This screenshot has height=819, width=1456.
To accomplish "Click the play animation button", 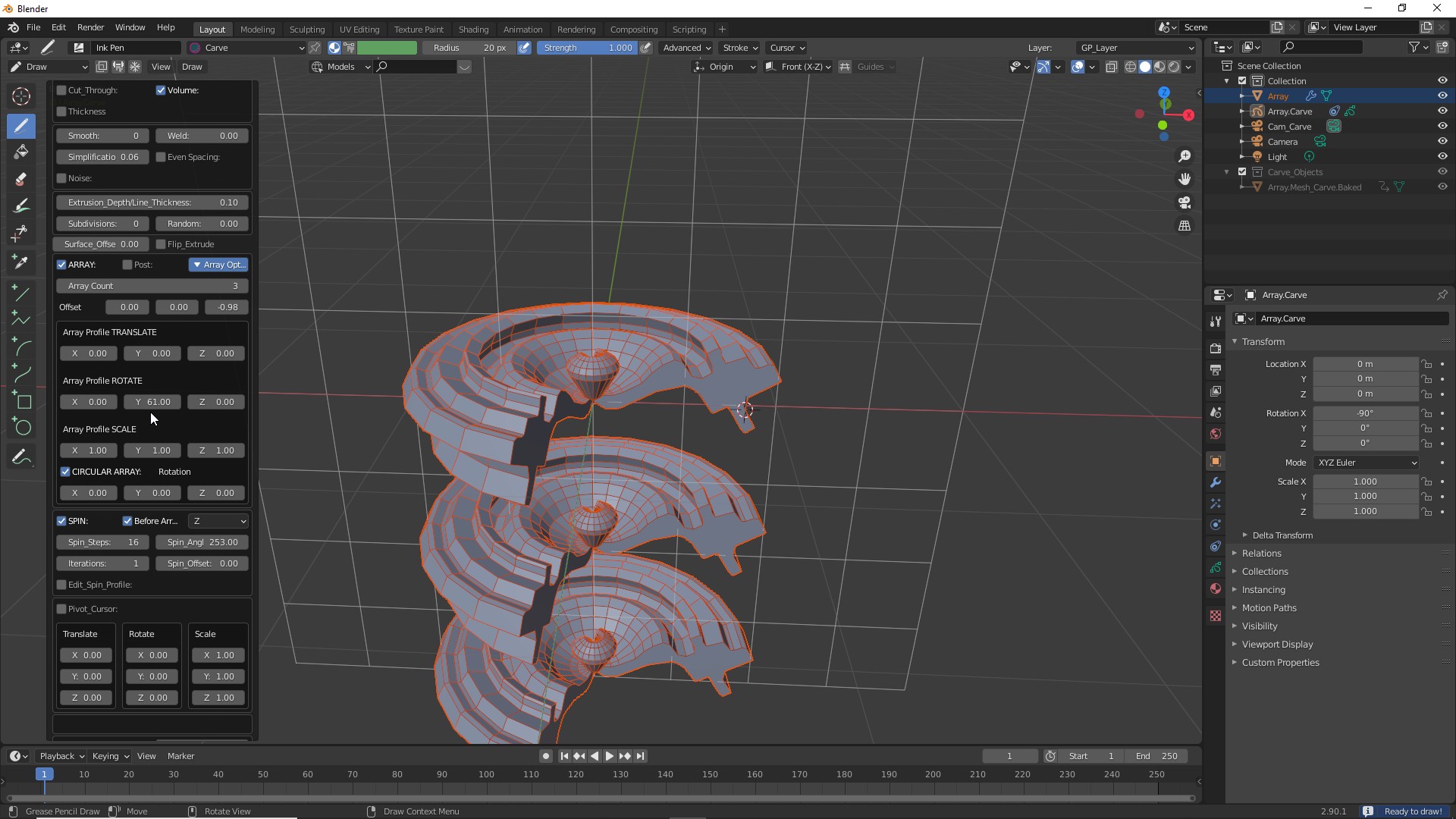I will [x=610, y=756].
